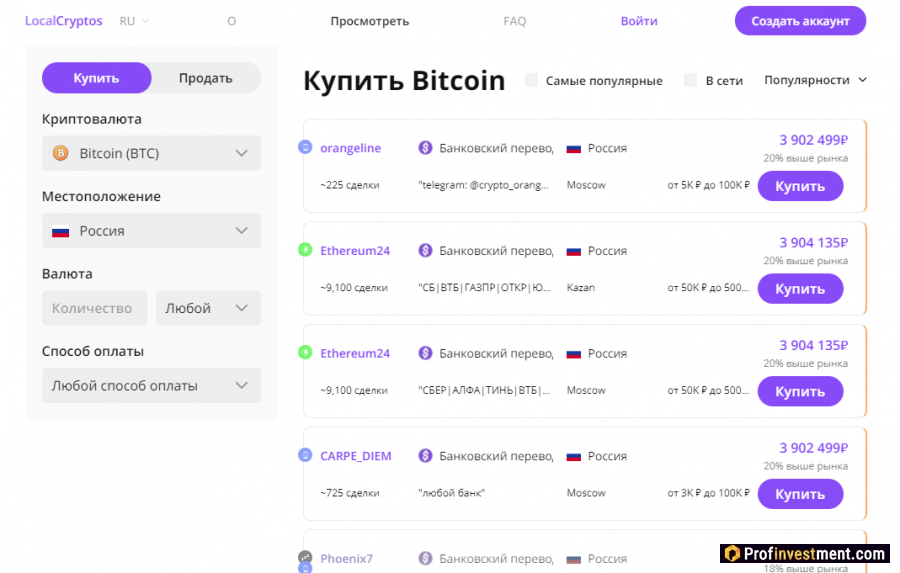Image resolution: width=900 pixels, height=573 pixels.
Task: Click green status icon of Kazan Ethereum24 offer
Action: point(305,250)
